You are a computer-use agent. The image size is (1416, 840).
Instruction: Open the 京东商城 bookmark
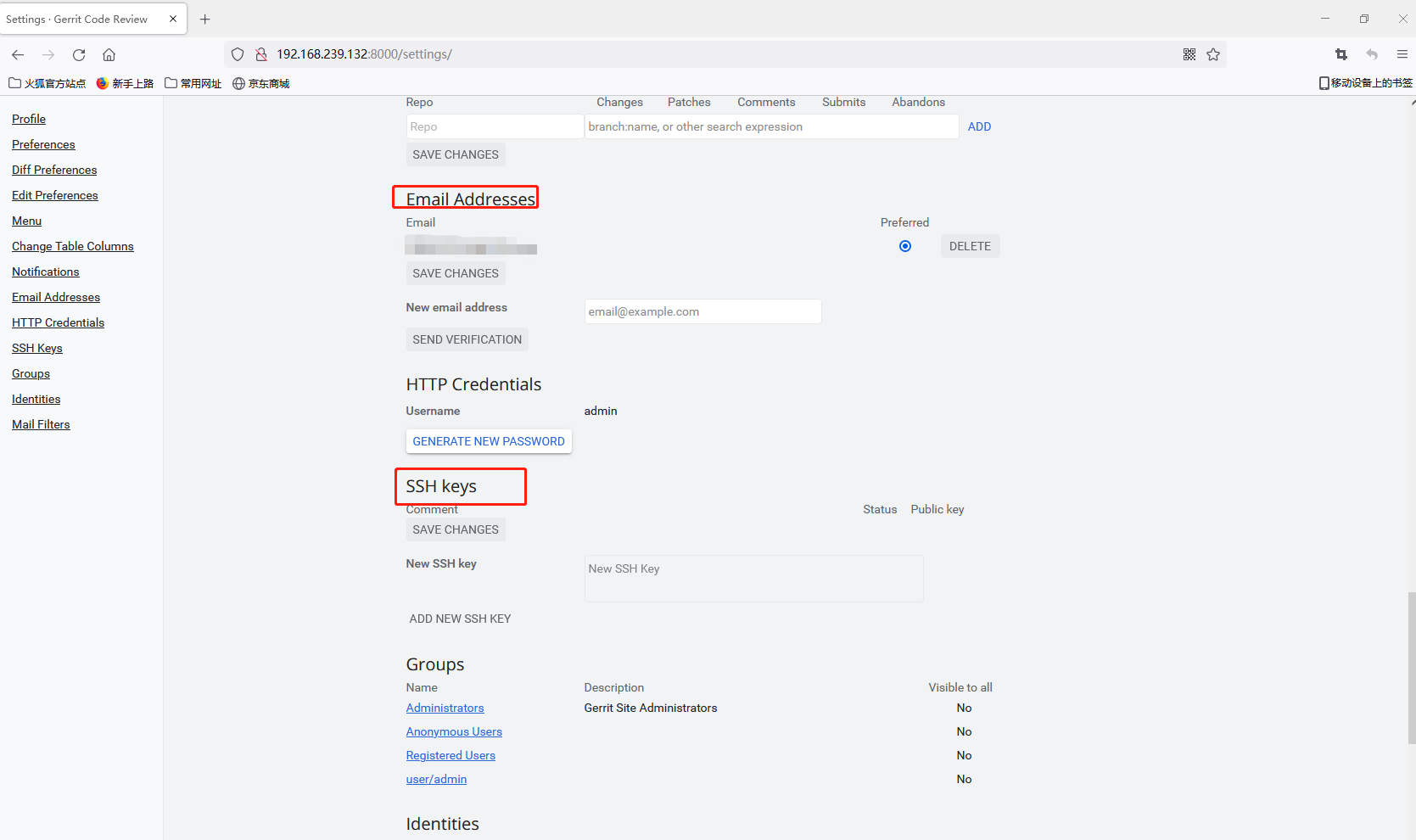(x=261, y=83)
